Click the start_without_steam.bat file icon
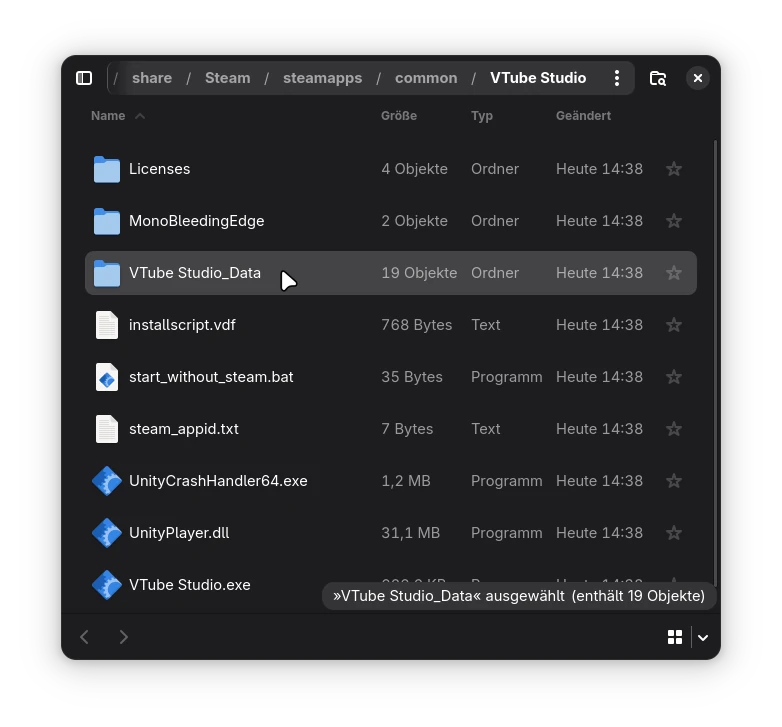This screenshot has width=782, height=727. pyautogui.click(x=107, y=377)
